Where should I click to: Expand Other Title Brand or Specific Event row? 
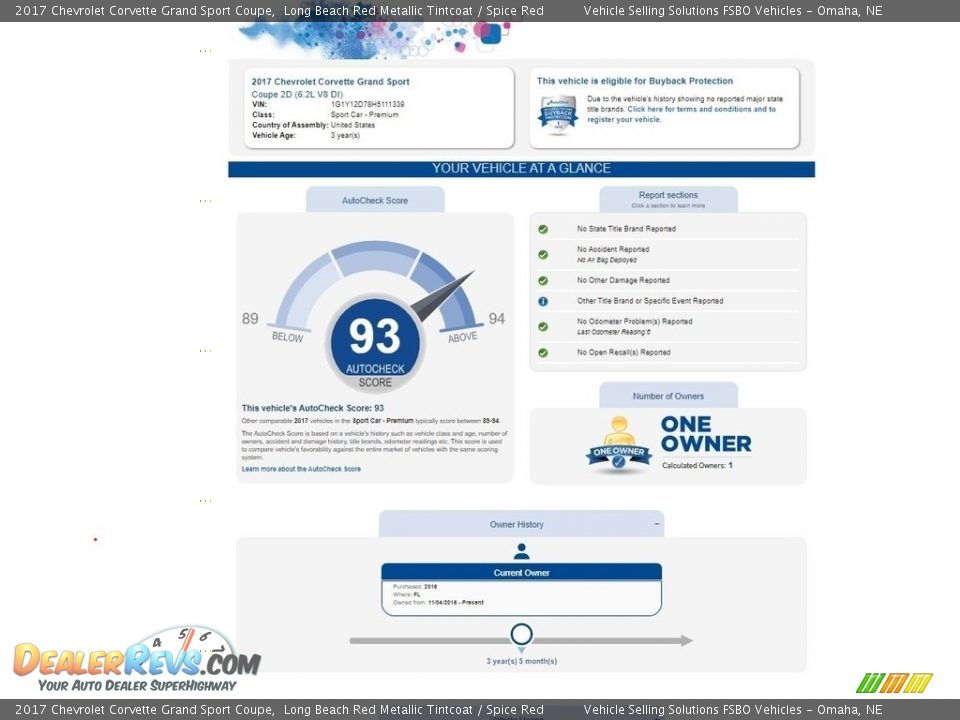click(x=649, y=301)
